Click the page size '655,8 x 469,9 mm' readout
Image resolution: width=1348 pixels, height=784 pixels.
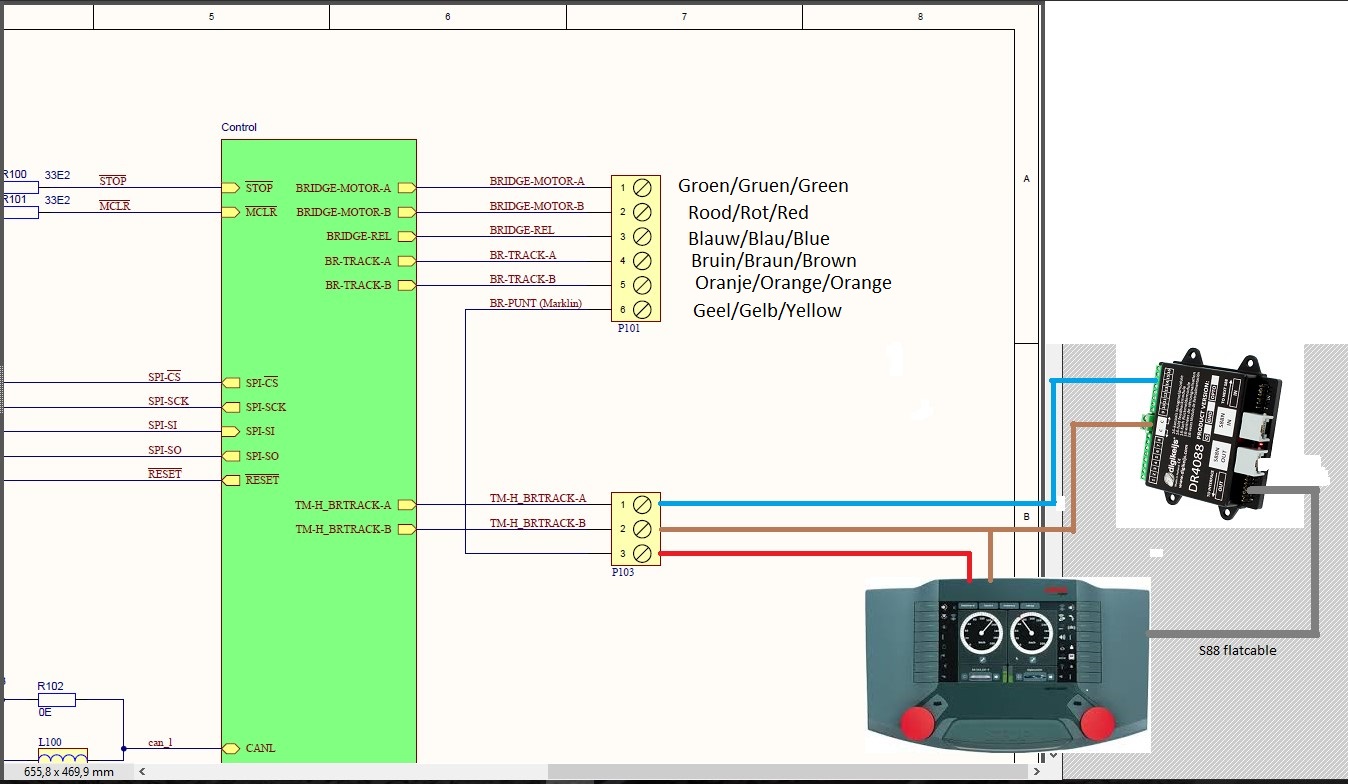(x=69, y=772)
